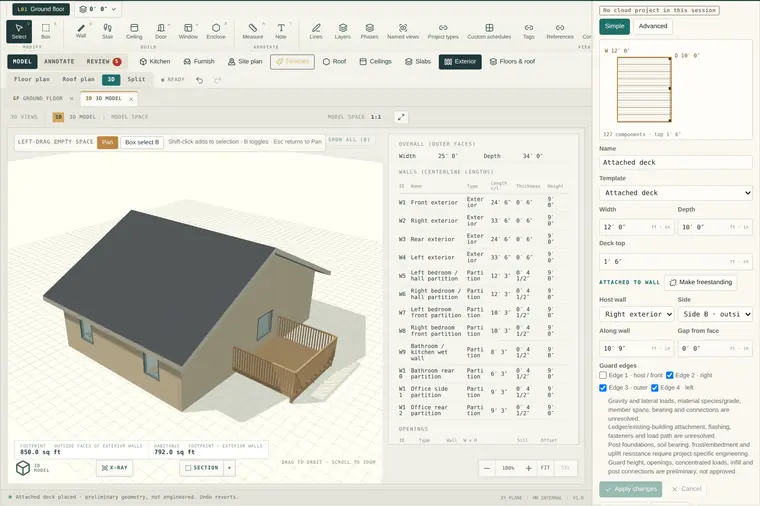Open the Model tab
Screen dimensions: 760x506
[22, 62]
